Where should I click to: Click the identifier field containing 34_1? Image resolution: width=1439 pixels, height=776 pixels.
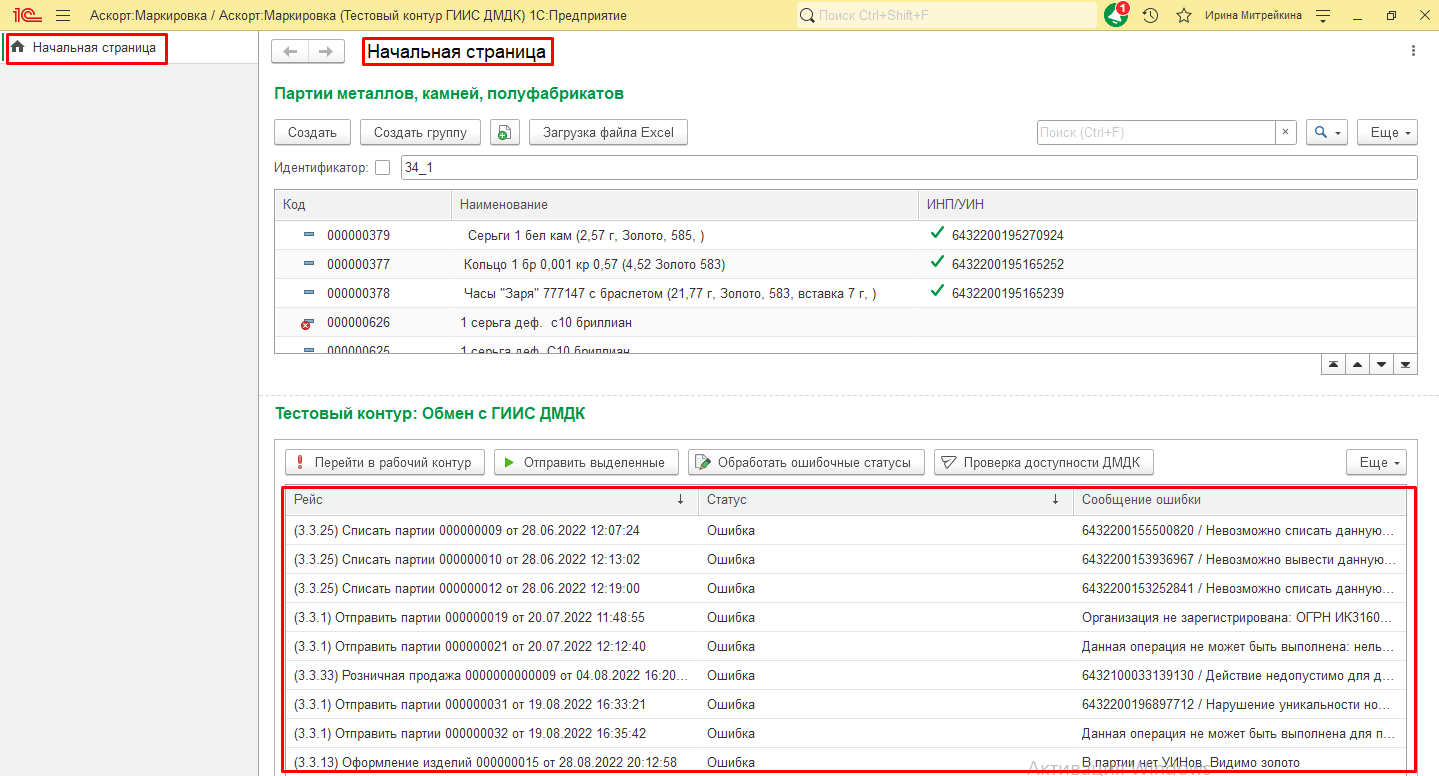coord(909,168)
